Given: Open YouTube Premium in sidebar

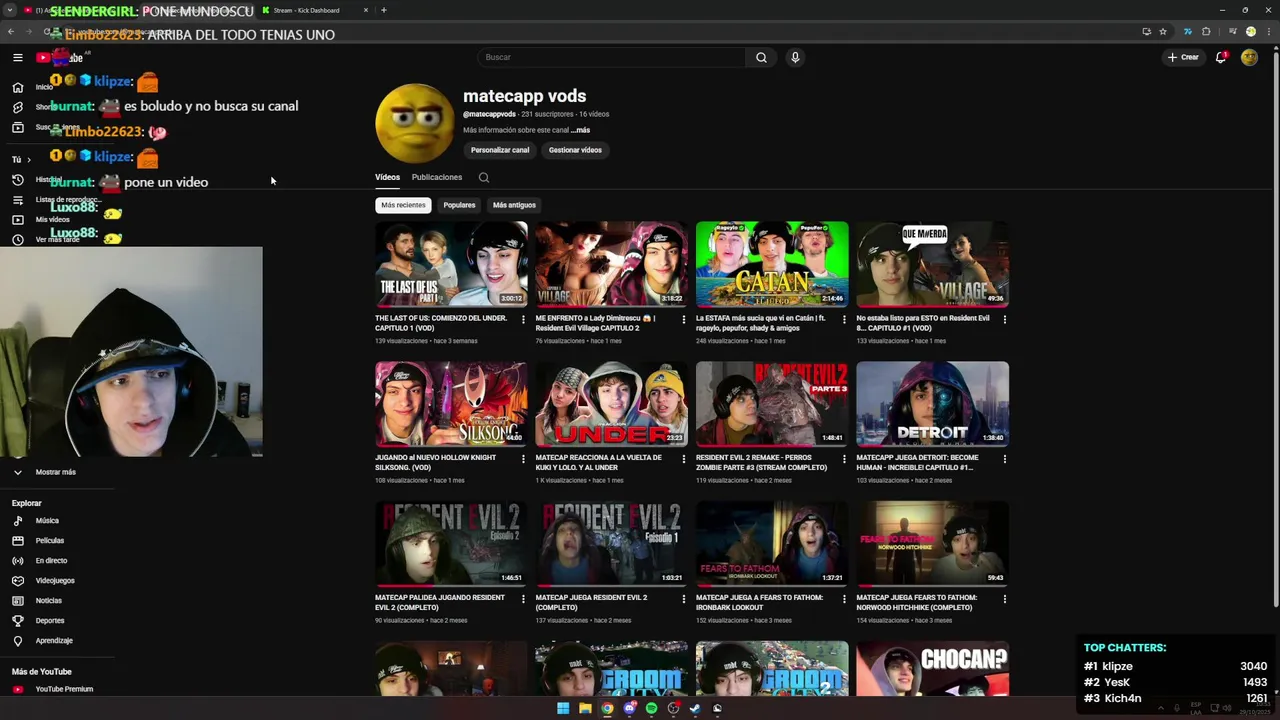Looking at the screenshot, I should point(64,689).
